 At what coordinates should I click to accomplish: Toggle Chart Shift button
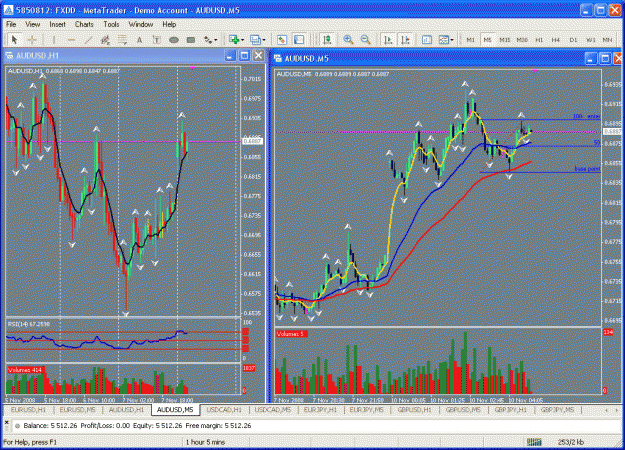(x=405, y=40)
